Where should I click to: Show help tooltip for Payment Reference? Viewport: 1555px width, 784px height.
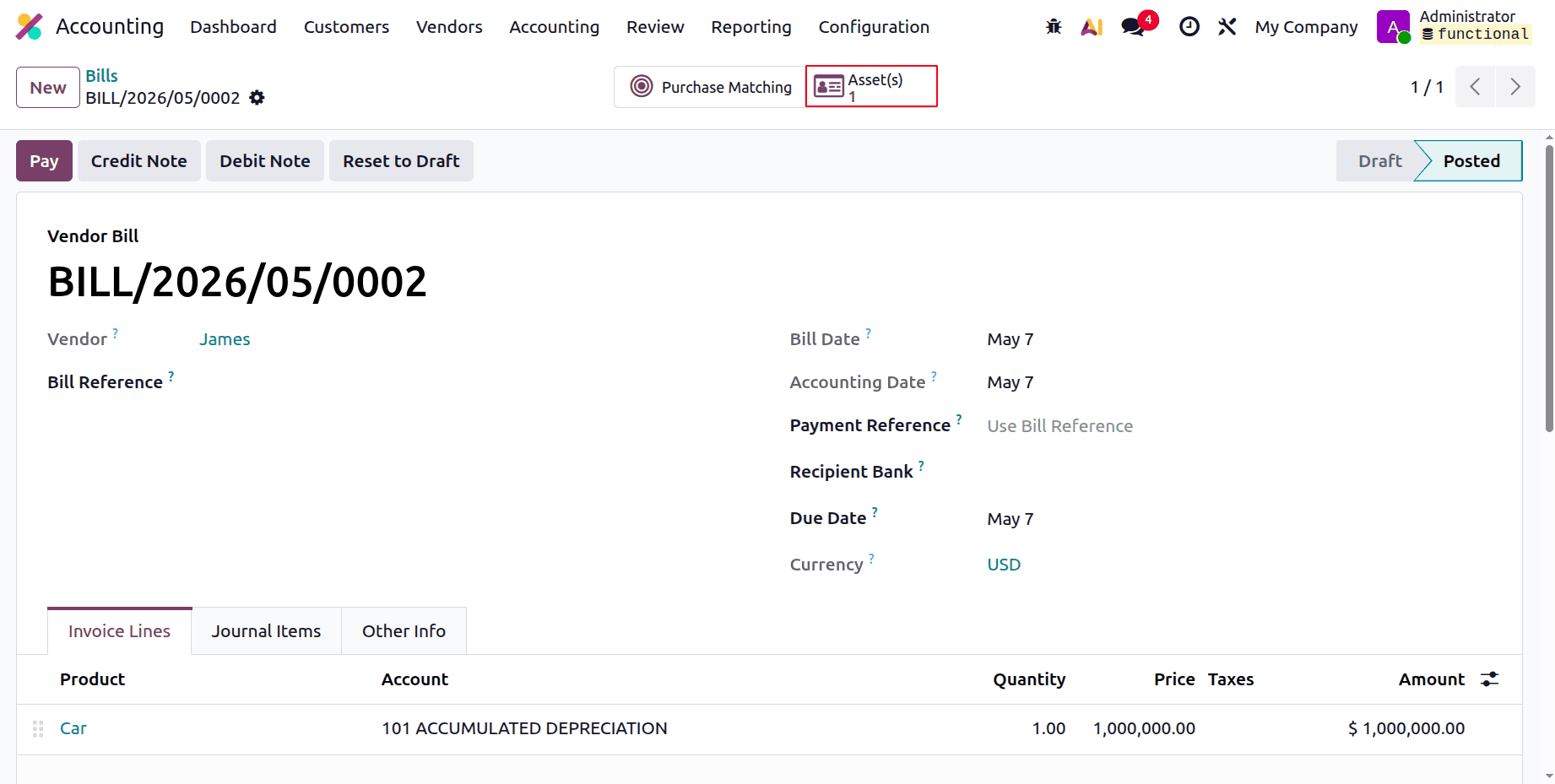coord(959,419)
